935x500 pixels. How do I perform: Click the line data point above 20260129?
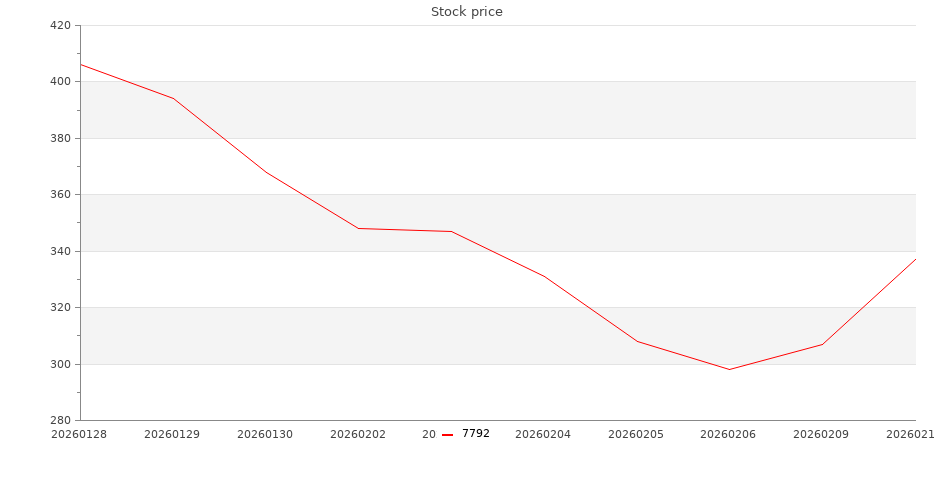click(173, 98)
